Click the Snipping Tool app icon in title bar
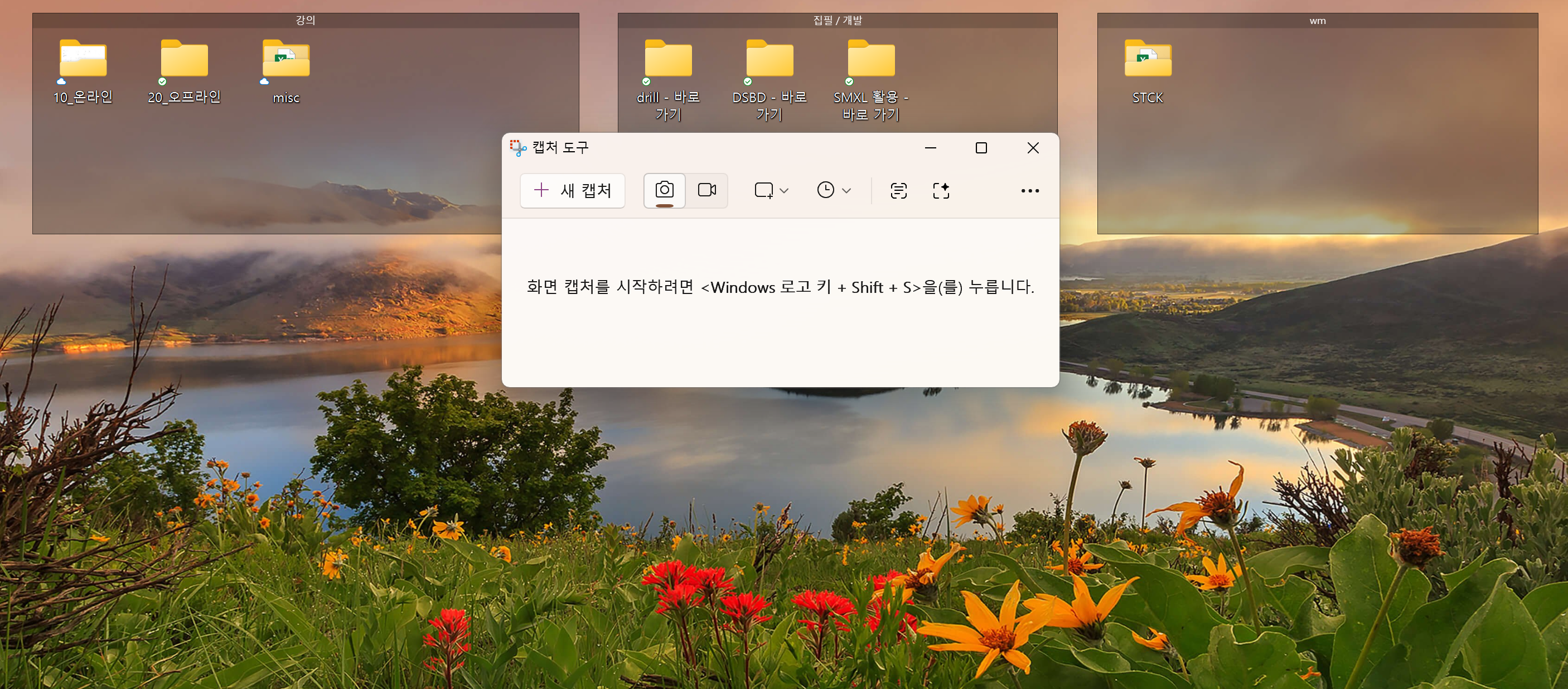 [518, 147]
